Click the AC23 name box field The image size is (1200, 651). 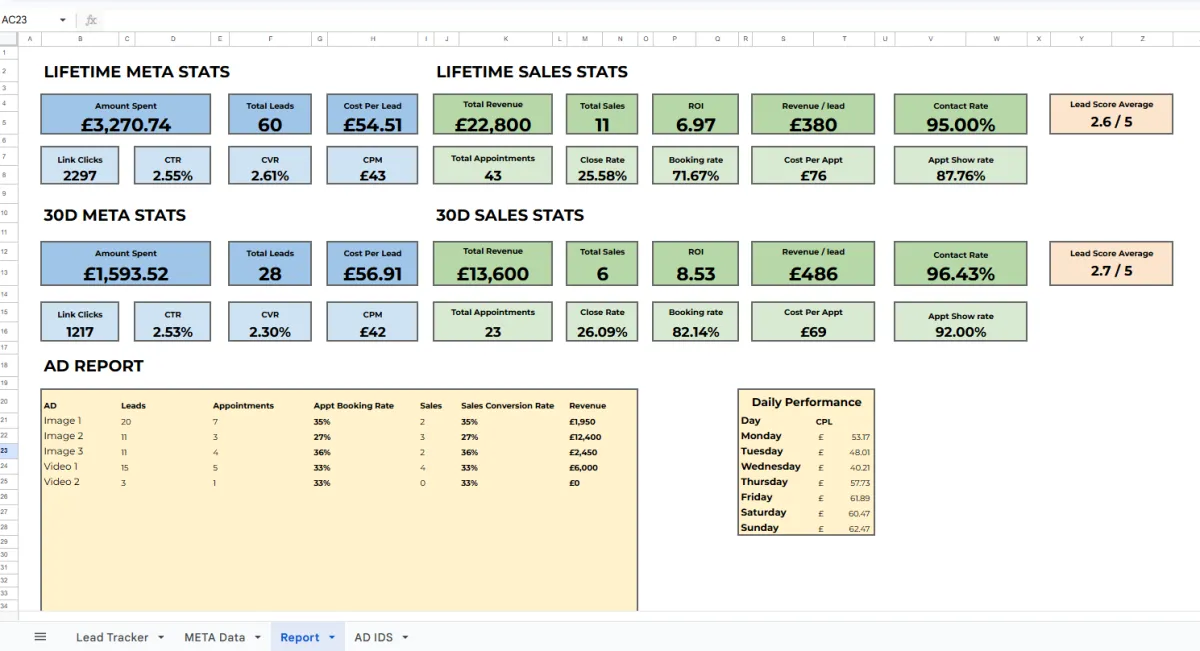click(28, 20)
